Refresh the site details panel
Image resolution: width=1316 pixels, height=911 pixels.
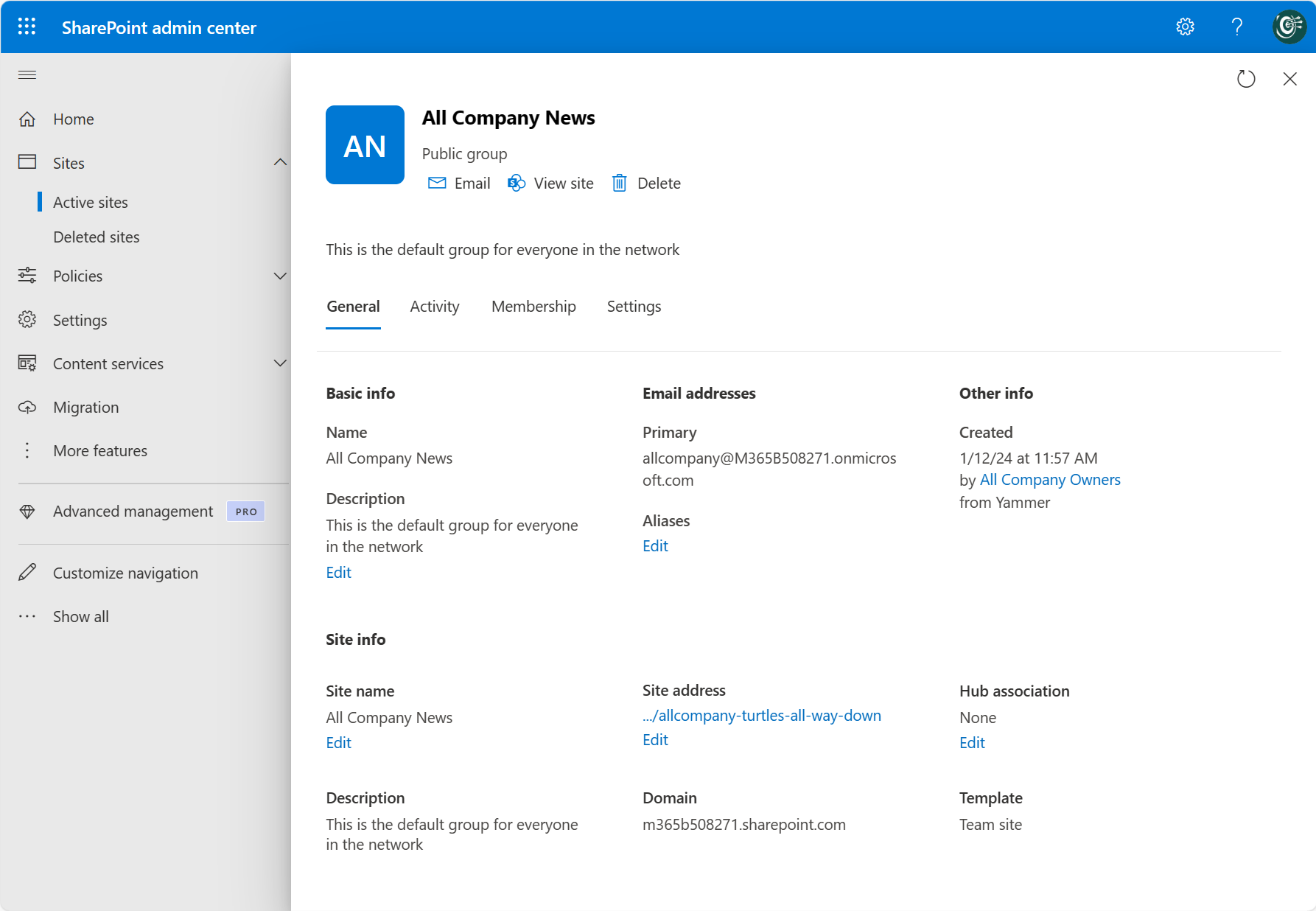click(x=1246, y=79)
